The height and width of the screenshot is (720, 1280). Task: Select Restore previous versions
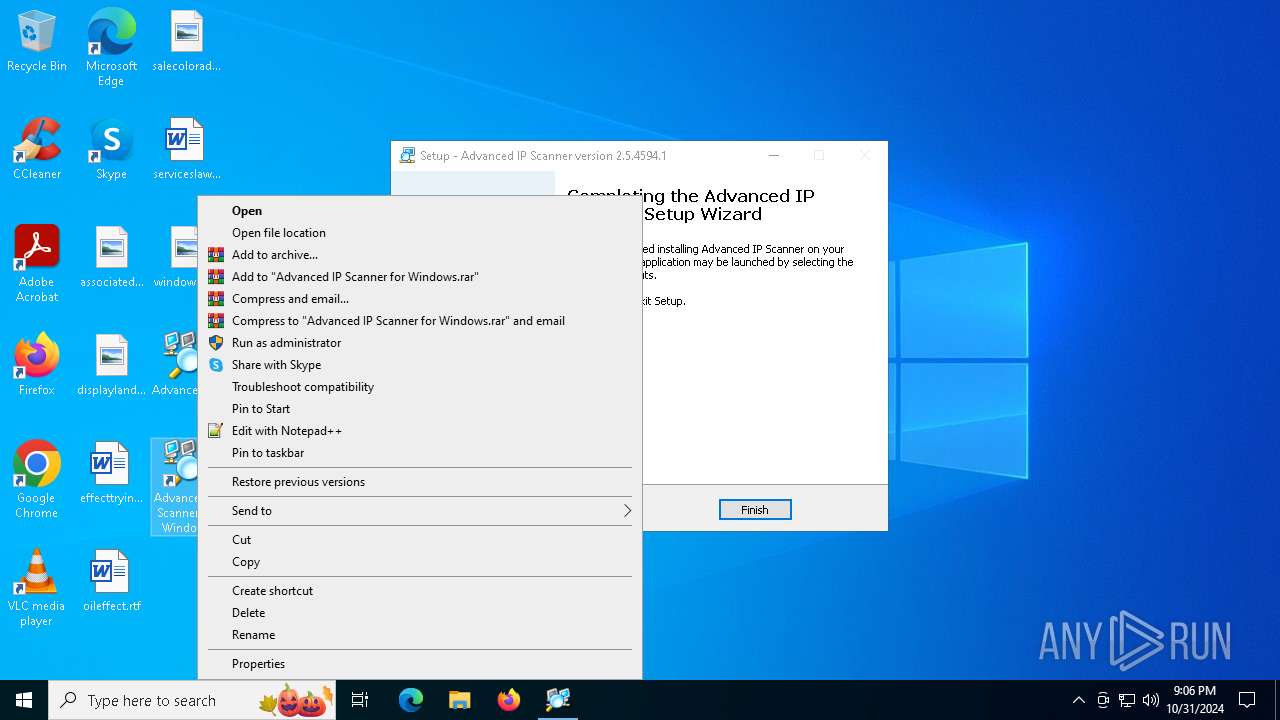420,482
